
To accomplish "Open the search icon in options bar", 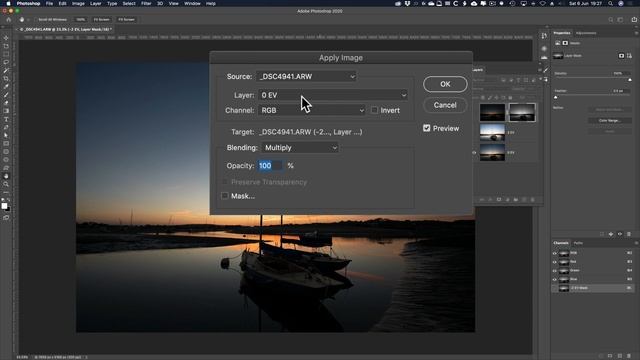I will point(611,19).
